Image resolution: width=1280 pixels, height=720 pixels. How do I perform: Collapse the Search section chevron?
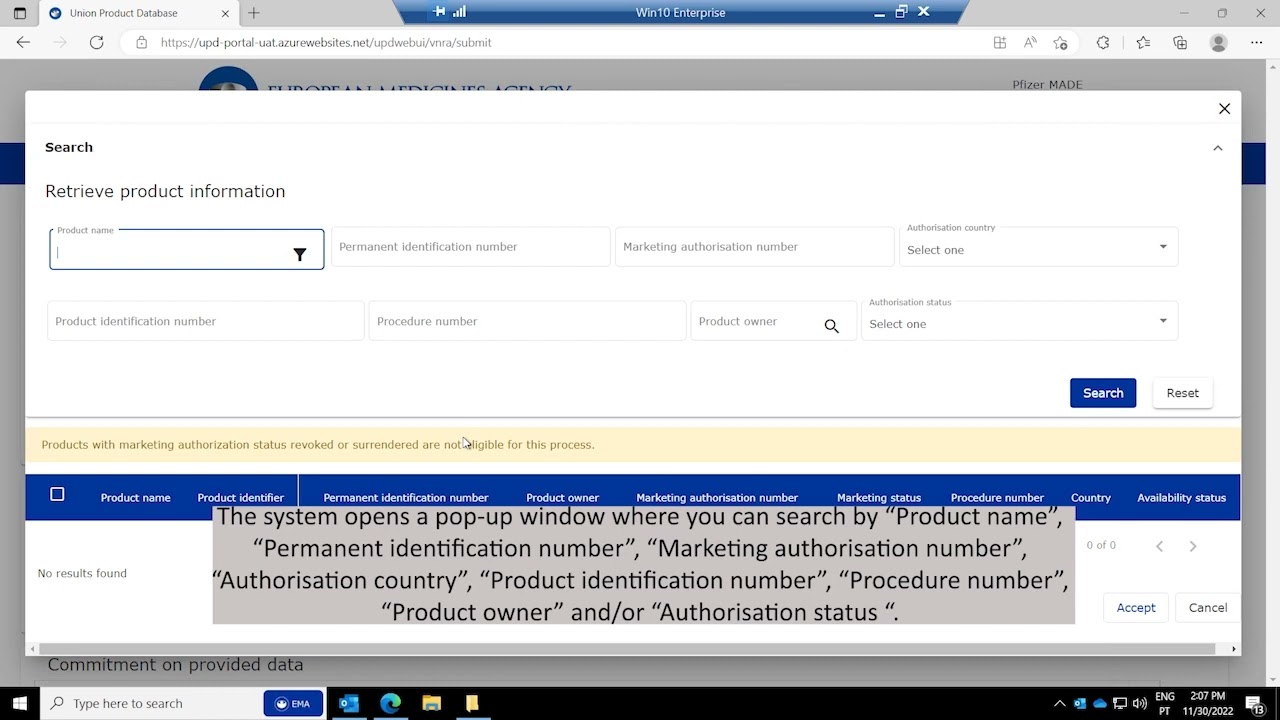point(1217,148)
